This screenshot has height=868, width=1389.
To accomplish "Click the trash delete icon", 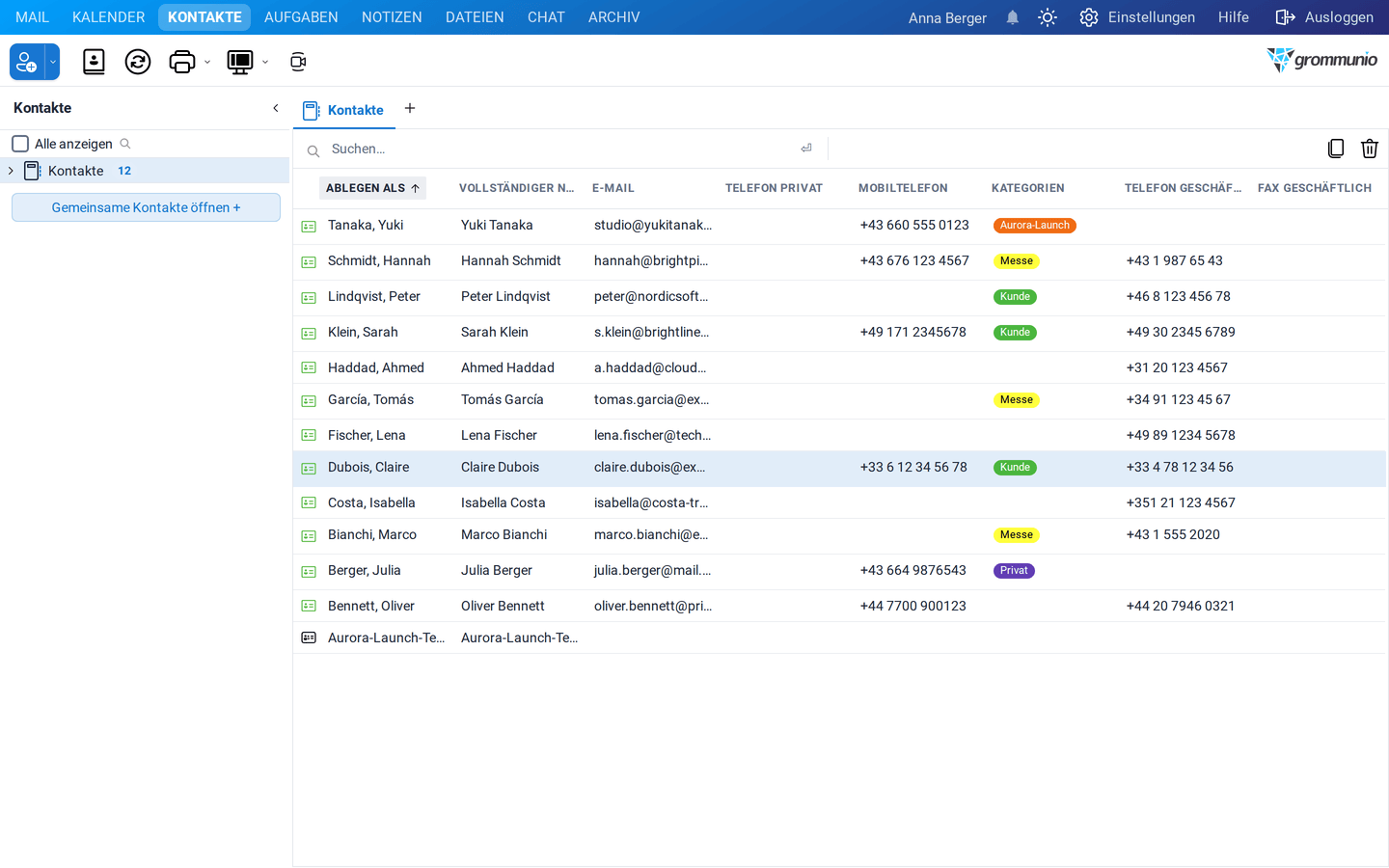I will pos(1370,149).
